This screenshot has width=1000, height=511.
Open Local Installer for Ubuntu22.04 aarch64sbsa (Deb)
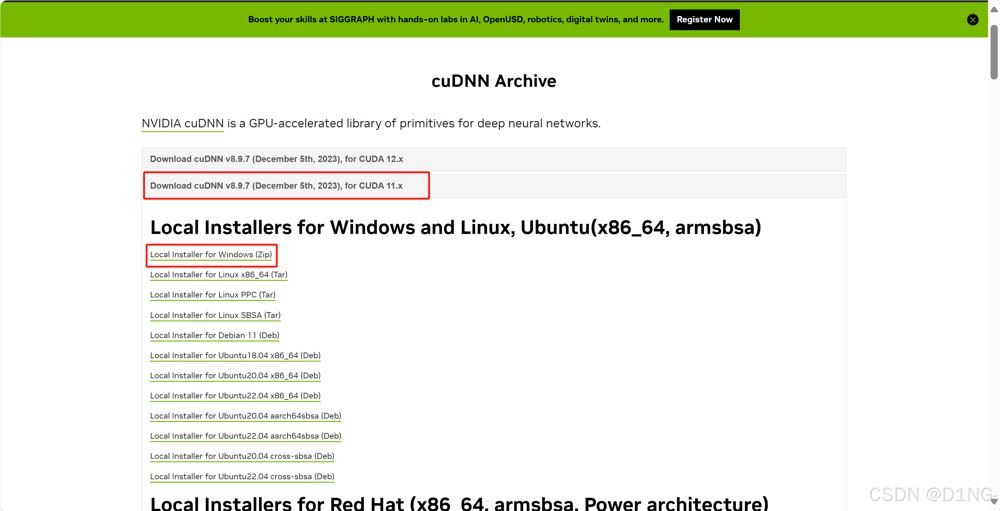pos(246,436)
